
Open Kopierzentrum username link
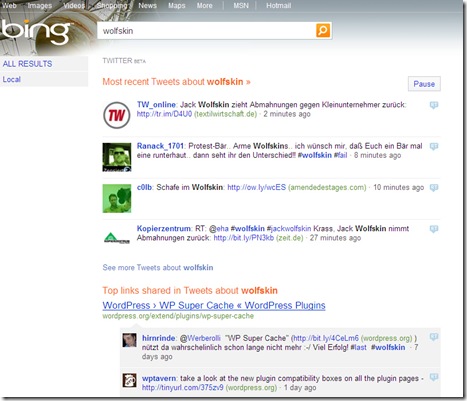pos(164,229)
